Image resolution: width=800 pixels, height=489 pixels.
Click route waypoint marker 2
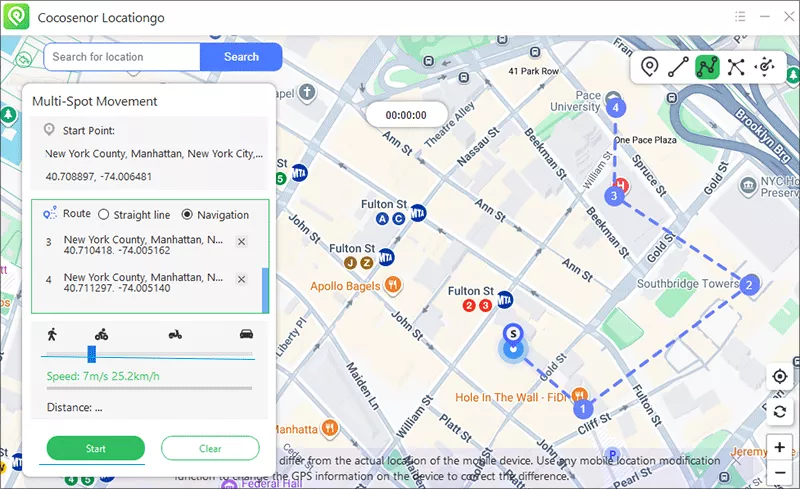749,285
